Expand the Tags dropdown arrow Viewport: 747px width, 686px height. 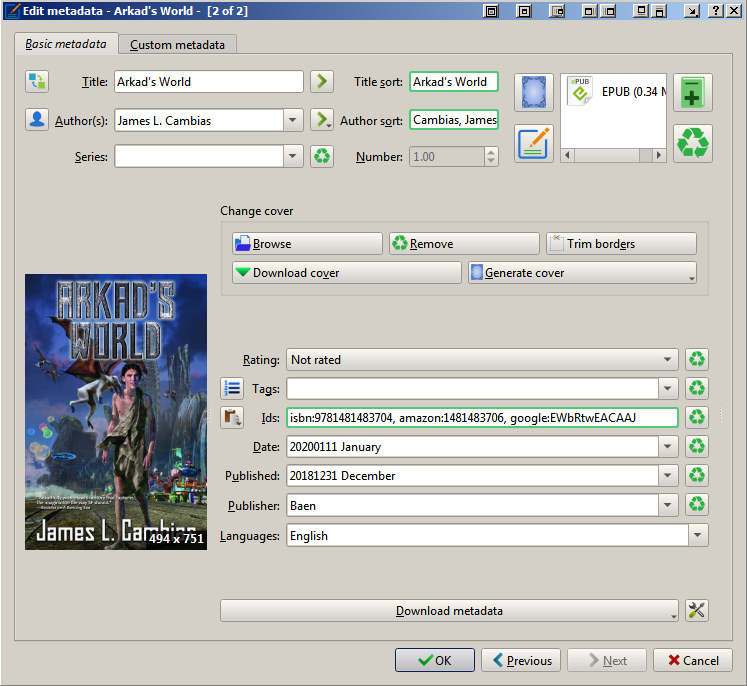coord(667,388)
